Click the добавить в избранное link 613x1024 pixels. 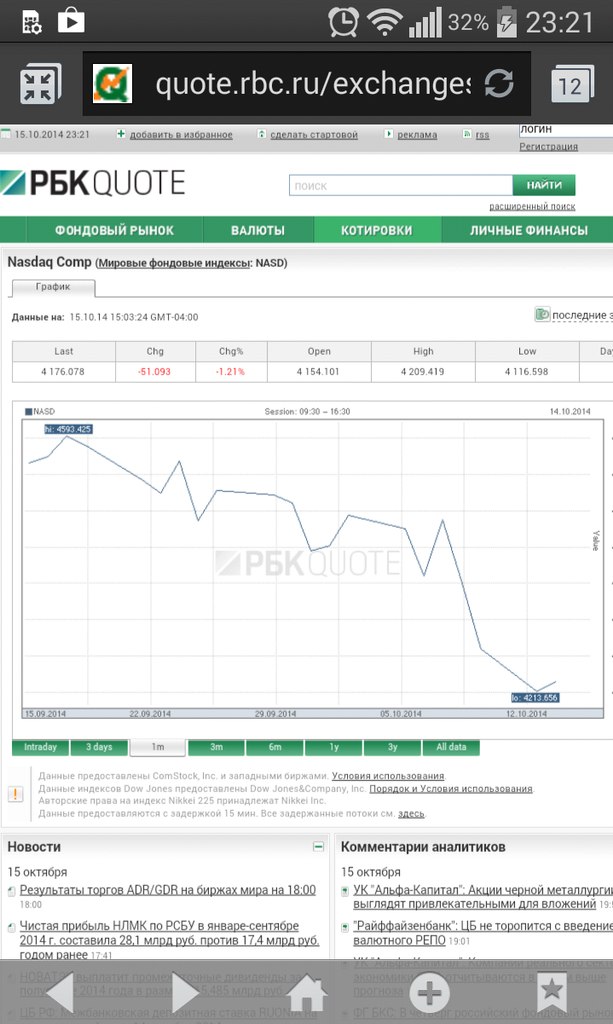coord(181,135)
